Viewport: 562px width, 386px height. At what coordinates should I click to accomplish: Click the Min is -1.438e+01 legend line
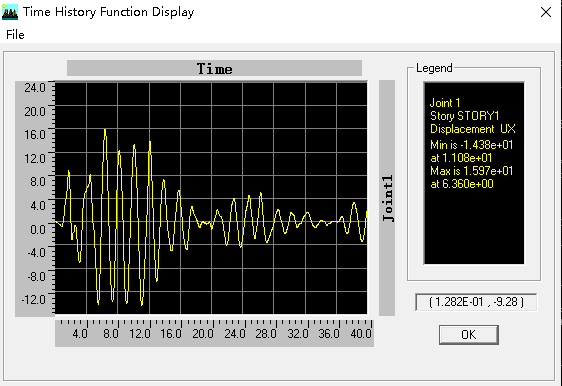[x=471, y=145]
